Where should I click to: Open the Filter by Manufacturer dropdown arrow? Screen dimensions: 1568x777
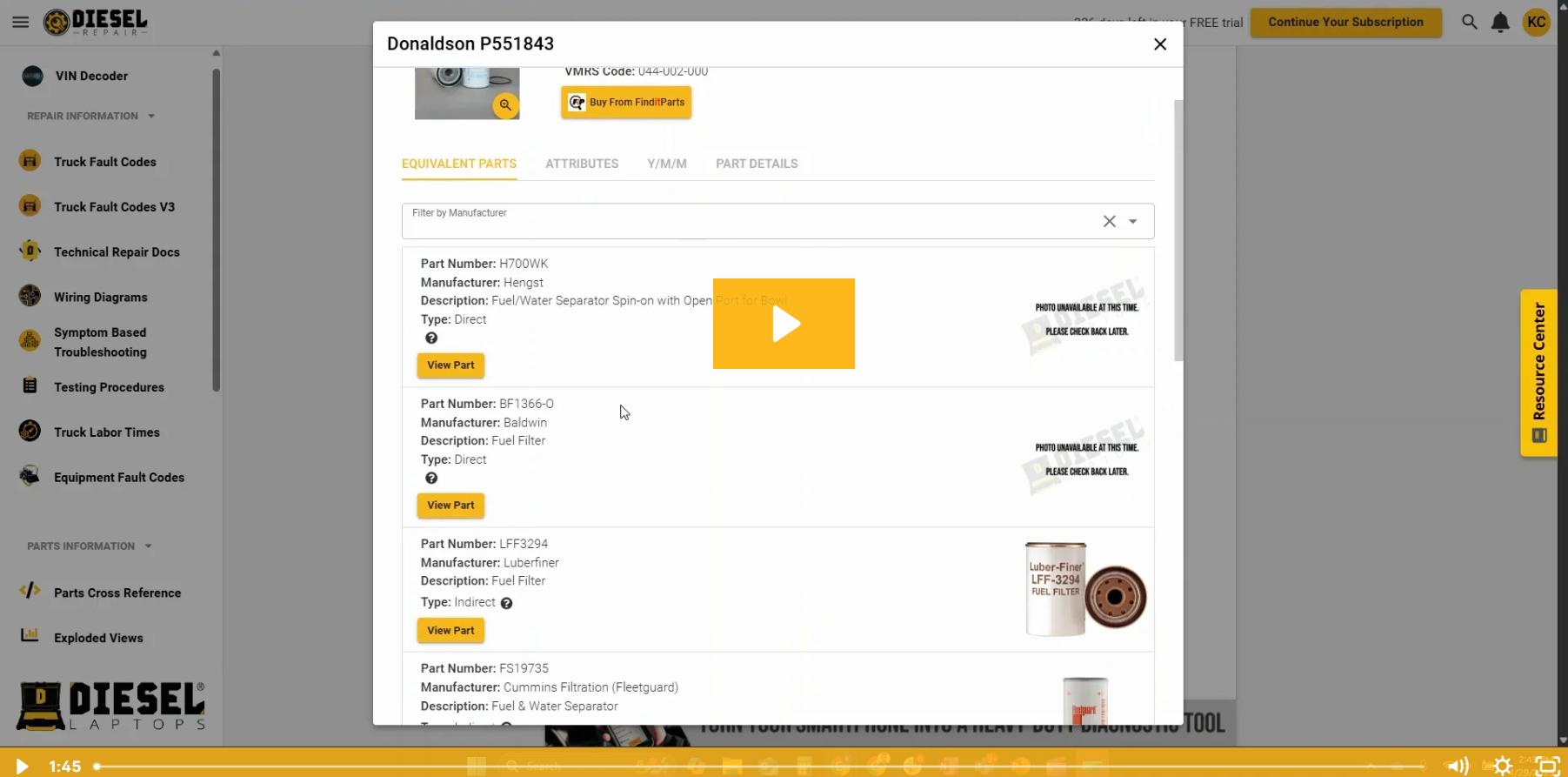[1133, 222]
